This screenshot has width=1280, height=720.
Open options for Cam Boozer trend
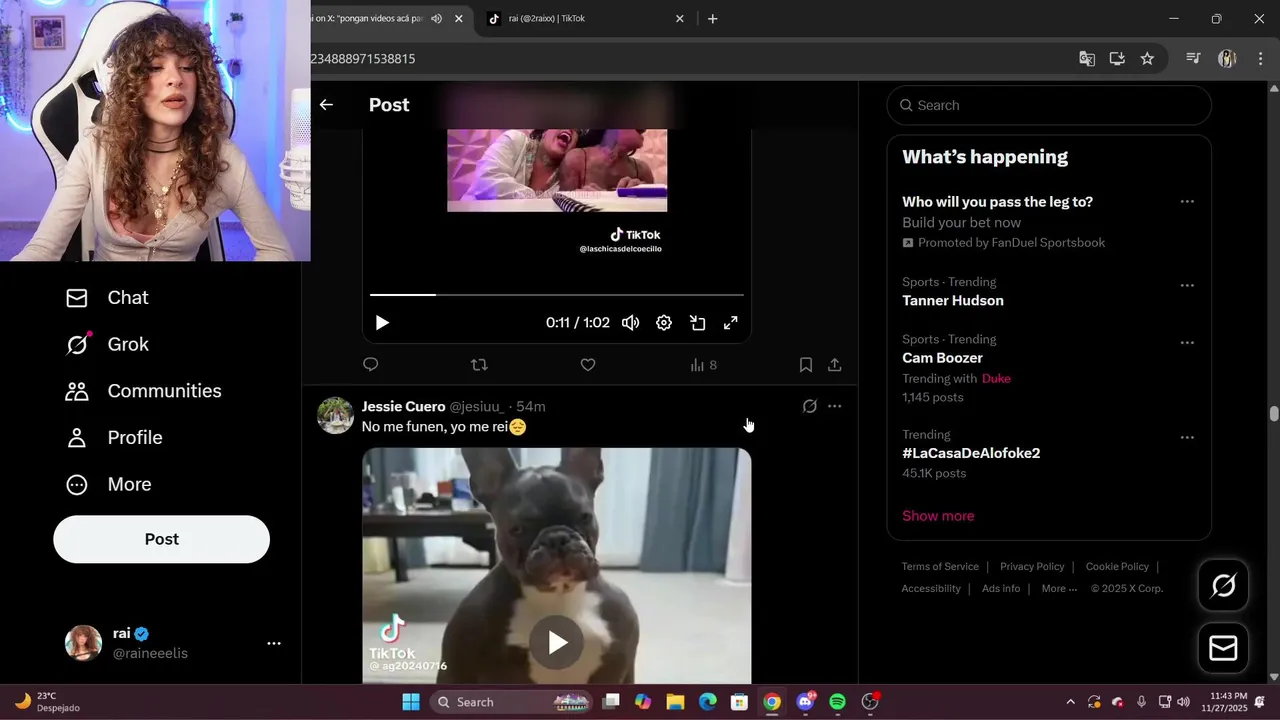coord(1187,342)
